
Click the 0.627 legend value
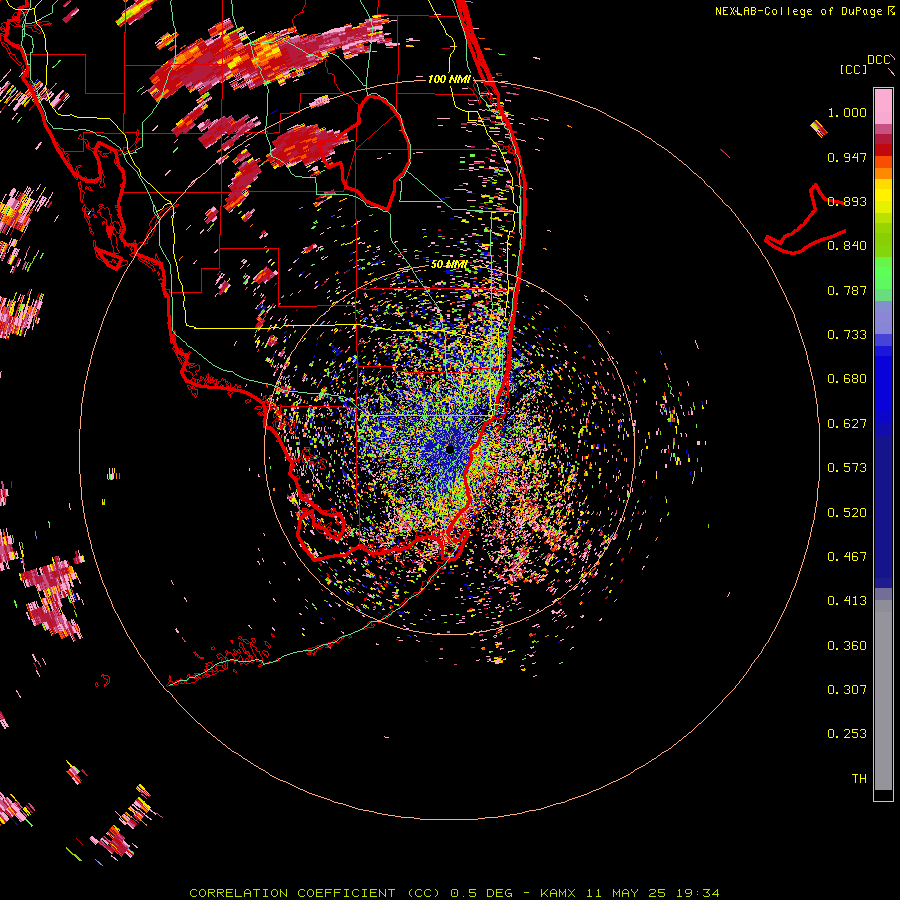coord(847,424)
